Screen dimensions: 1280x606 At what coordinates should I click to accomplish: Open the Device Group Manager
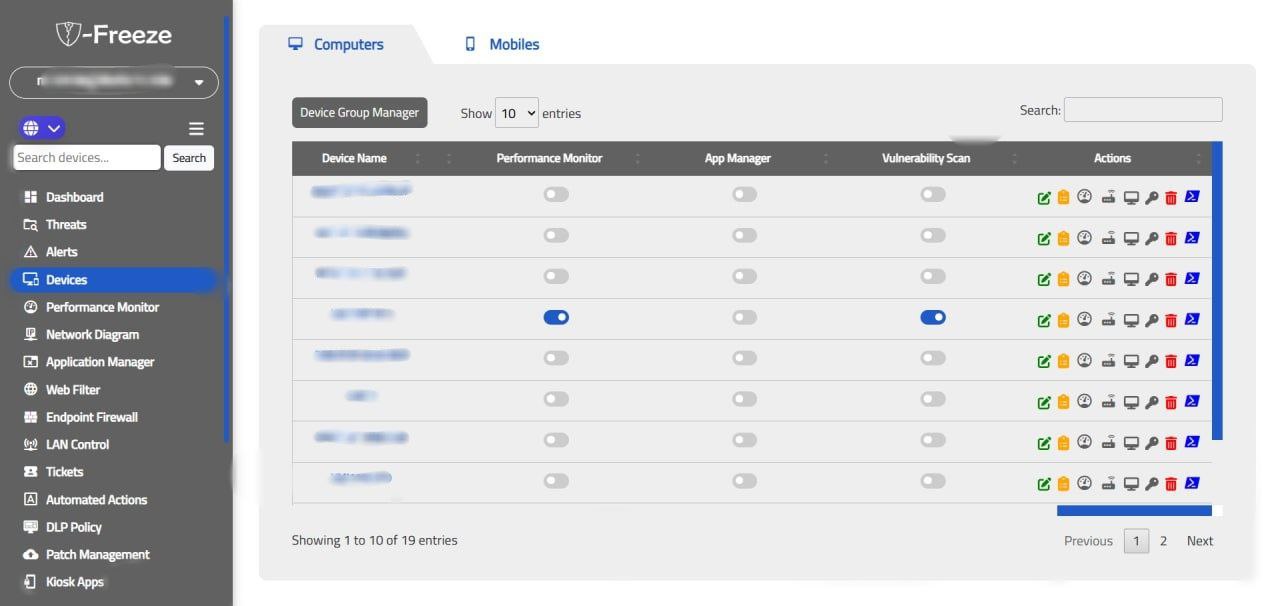click(x=359, y=112)
